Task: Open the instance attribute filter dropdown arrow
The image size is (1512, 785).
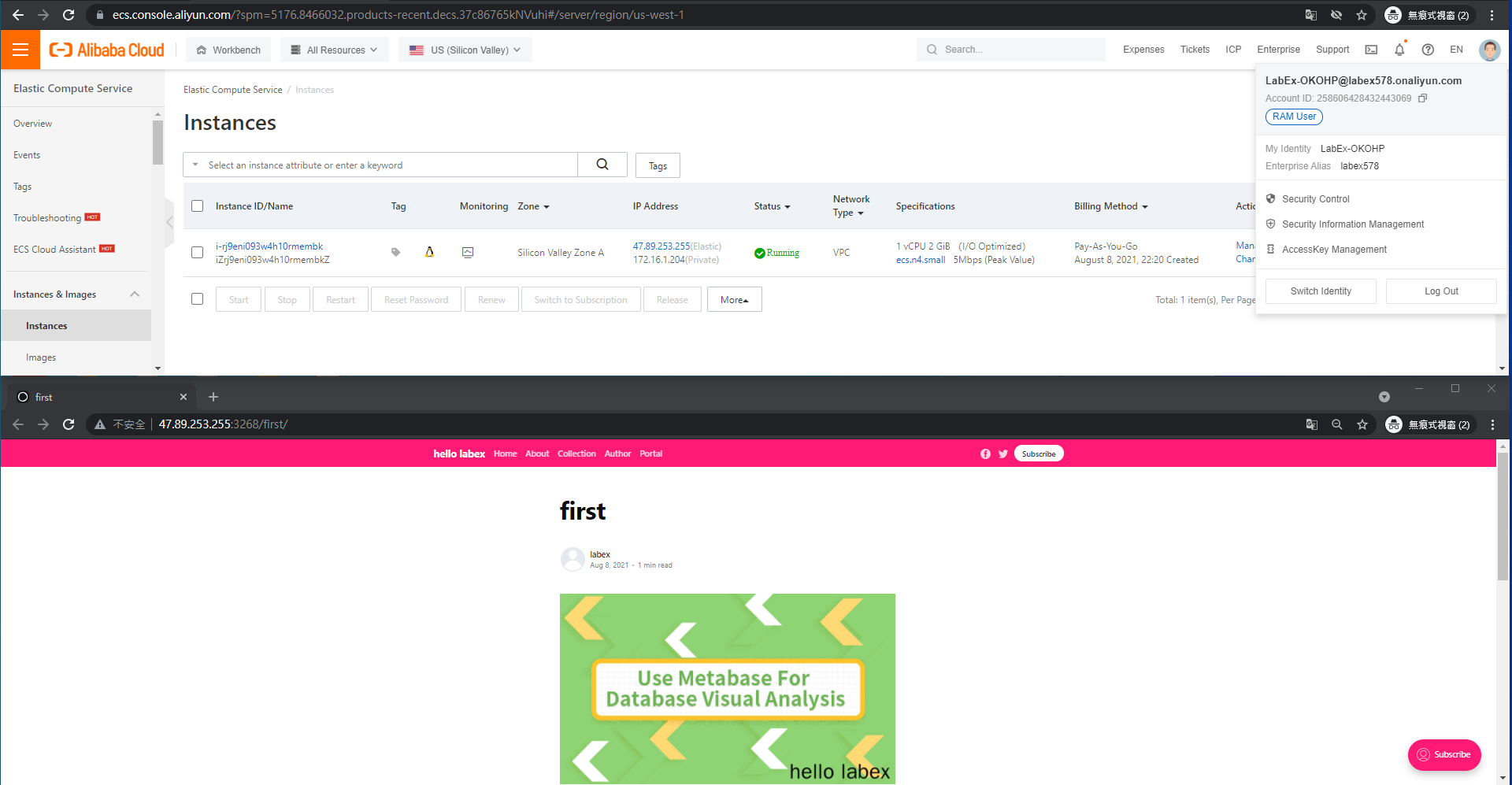Action: [x=195, y=165]
